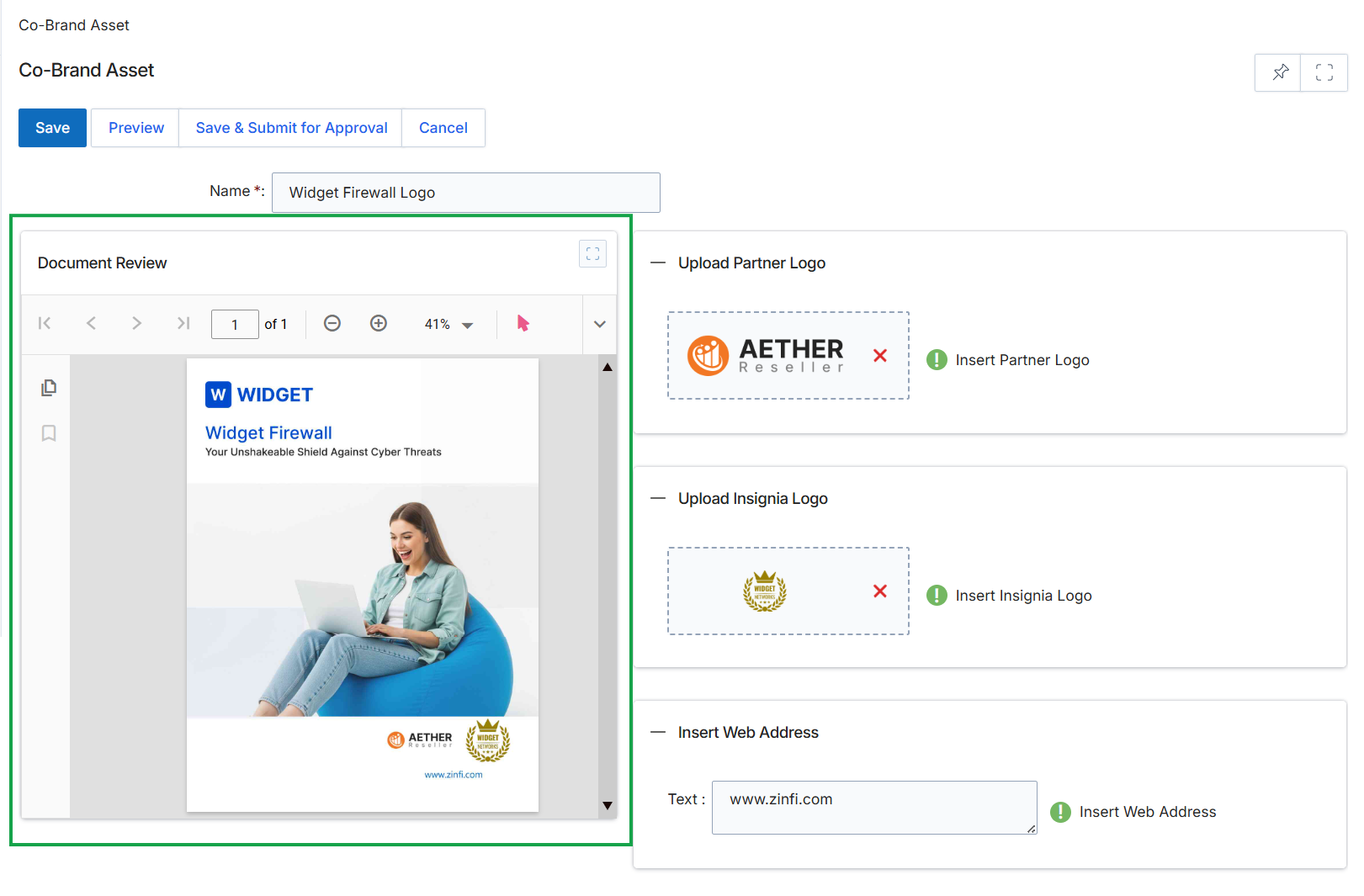Open the viewer toolbar overflow chevron
Screen dimensions: 1364x896
tap(599, 324)
